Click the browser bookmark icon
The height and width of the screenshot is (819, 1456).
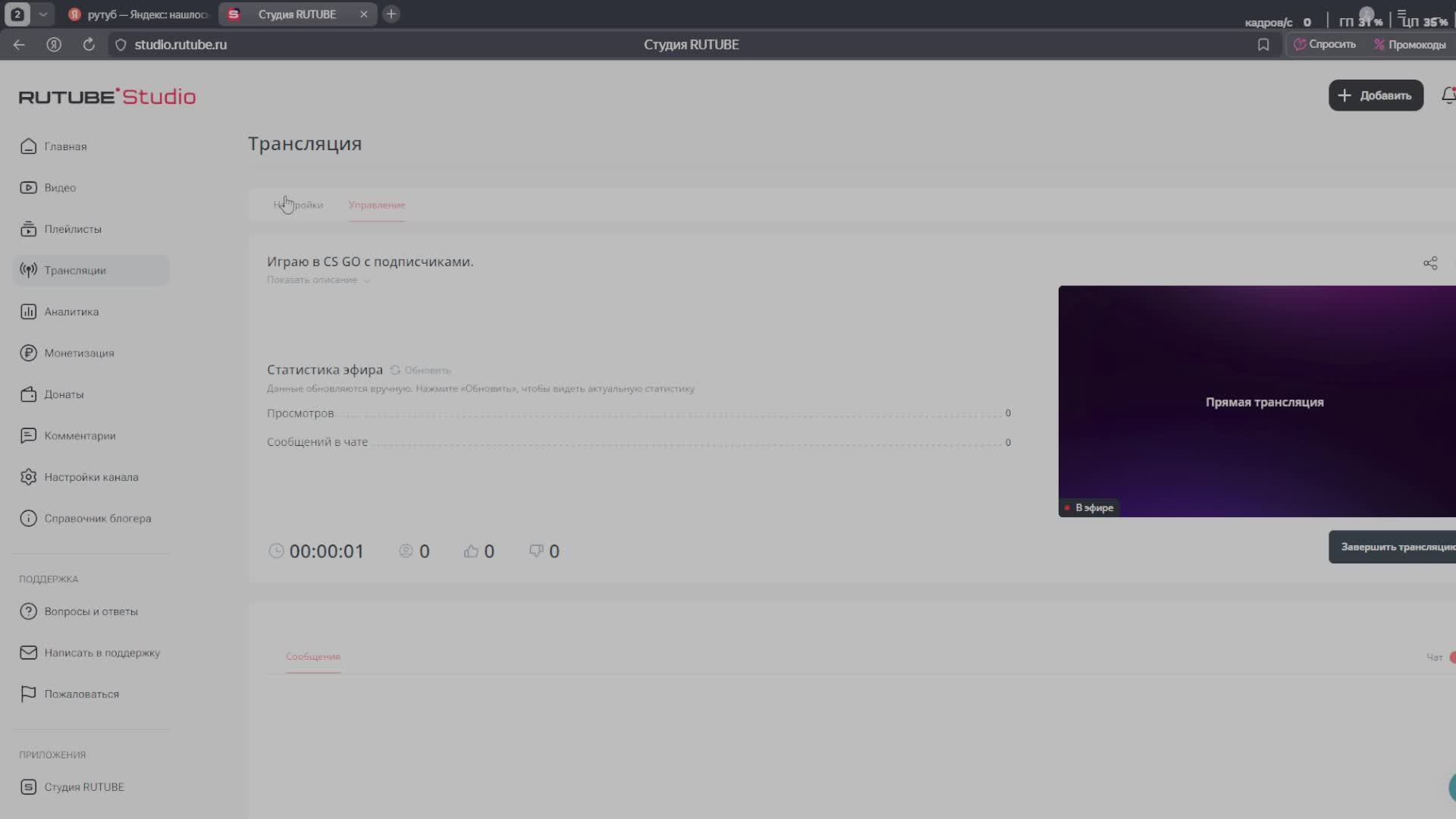(x=1263, y=45)
